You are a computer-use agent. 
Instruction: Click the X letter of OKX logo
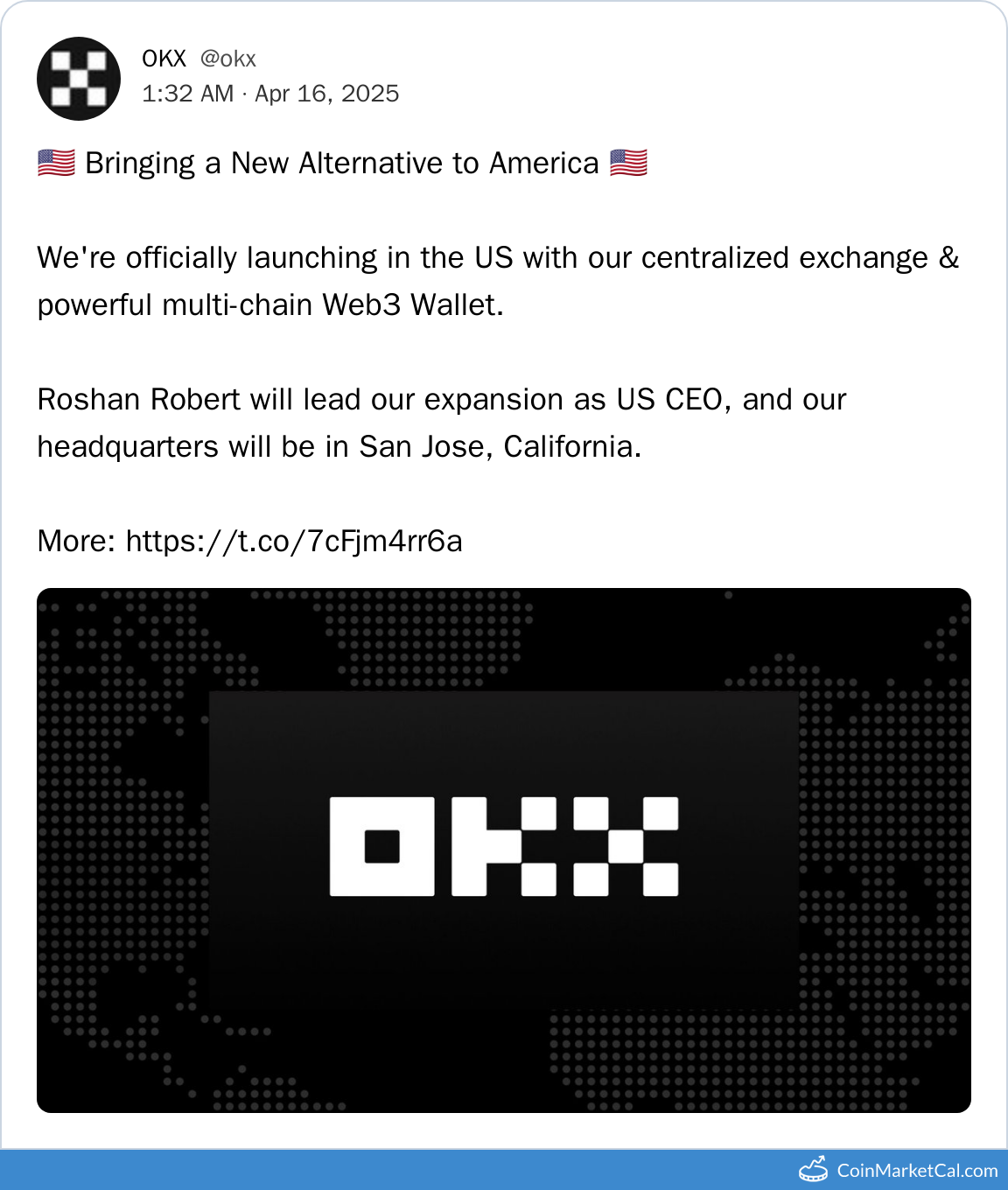pos(626,846)
